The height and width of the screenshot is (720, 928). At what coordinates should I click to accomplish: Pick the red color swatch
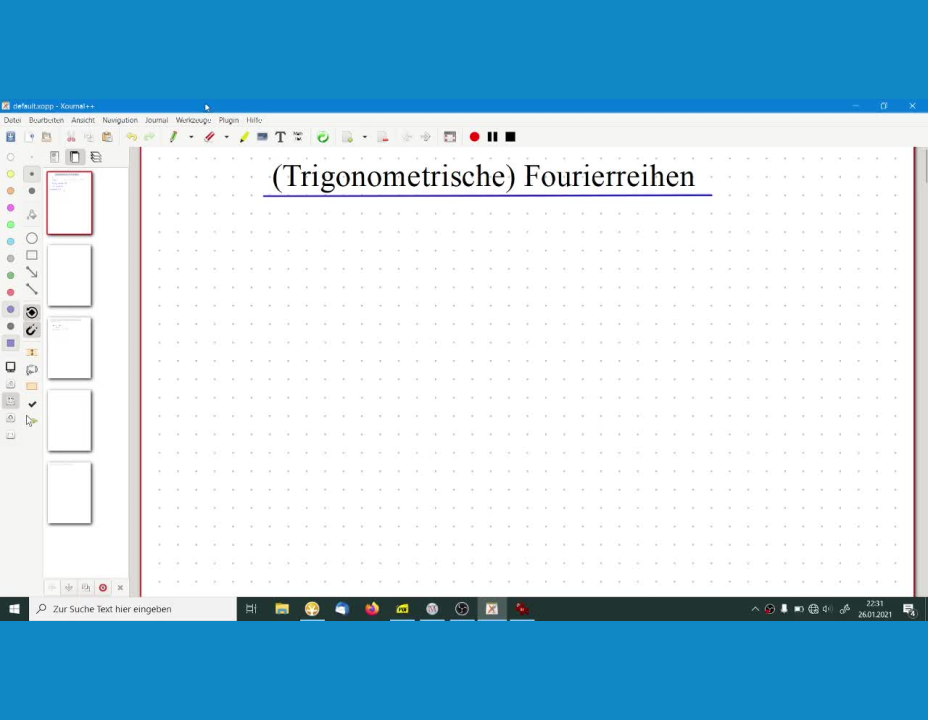(11, 292)
